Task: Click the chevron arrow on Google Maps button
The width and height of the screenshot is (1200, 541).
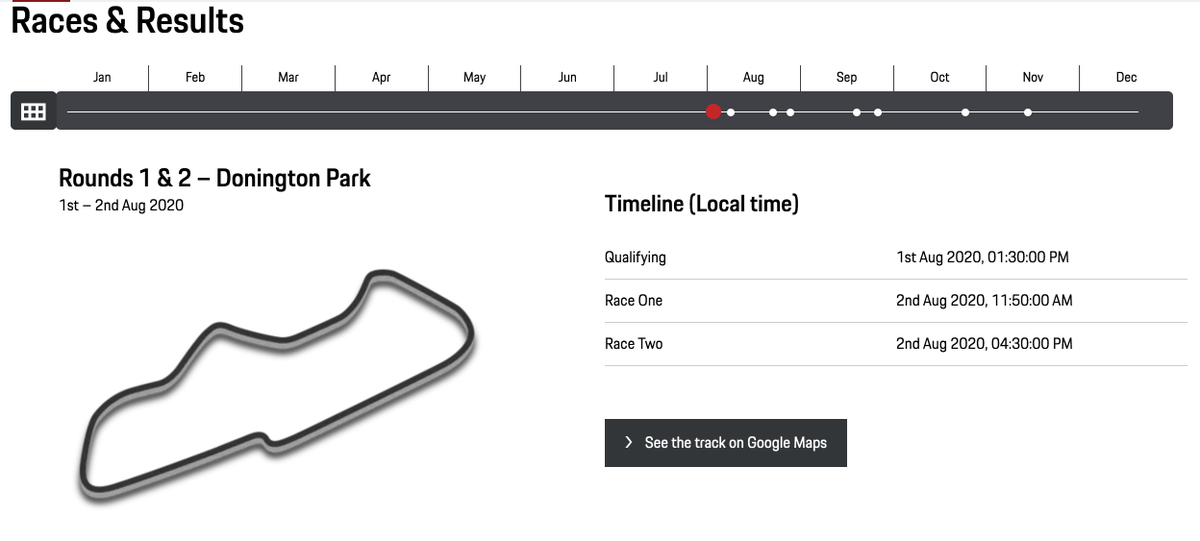Action: coord(628,442)
